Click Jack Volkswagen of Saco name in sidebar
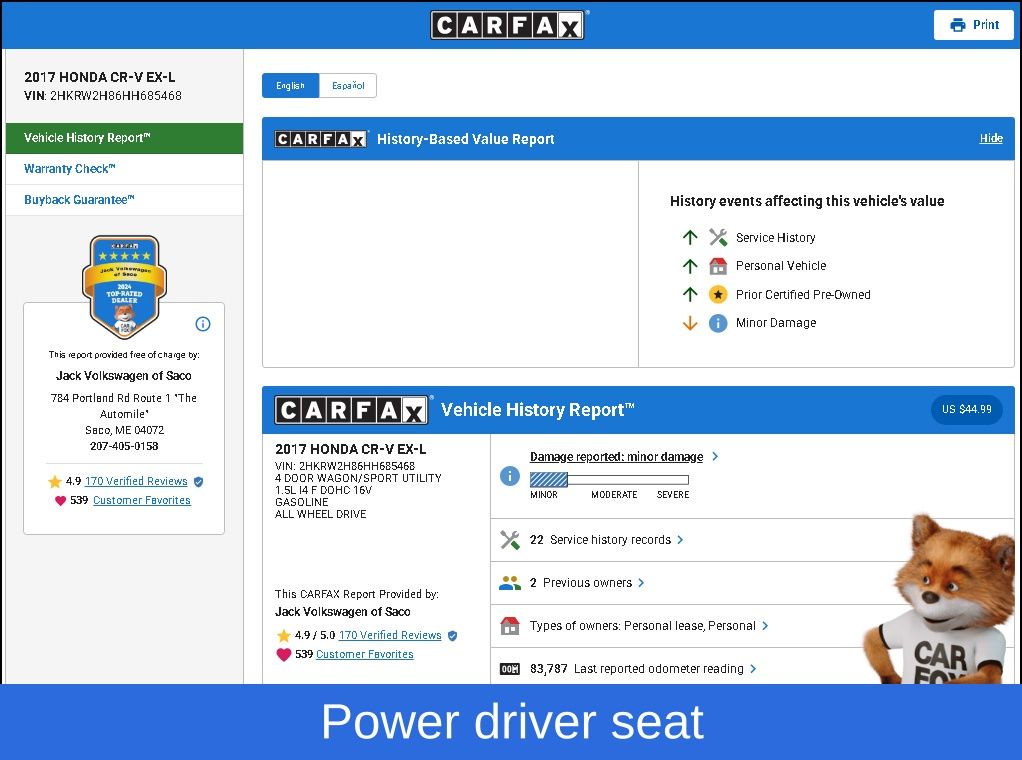1022x760 pixels. click(124, 376)
